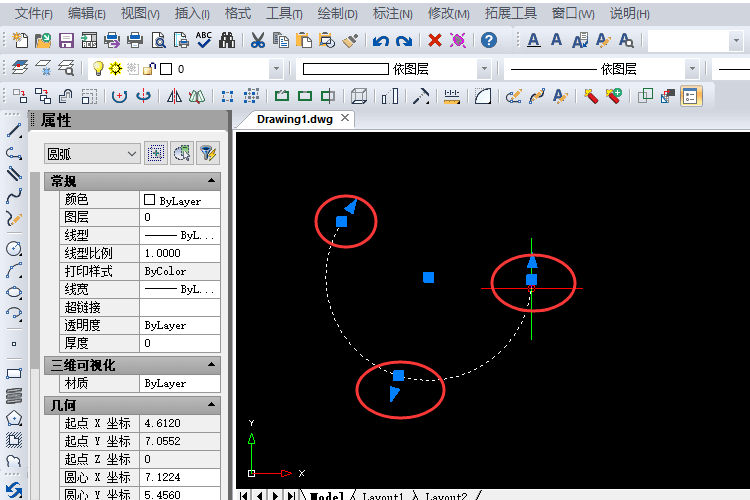
Task: Select the Revision Cloud tool
Action: click(14, 461)
